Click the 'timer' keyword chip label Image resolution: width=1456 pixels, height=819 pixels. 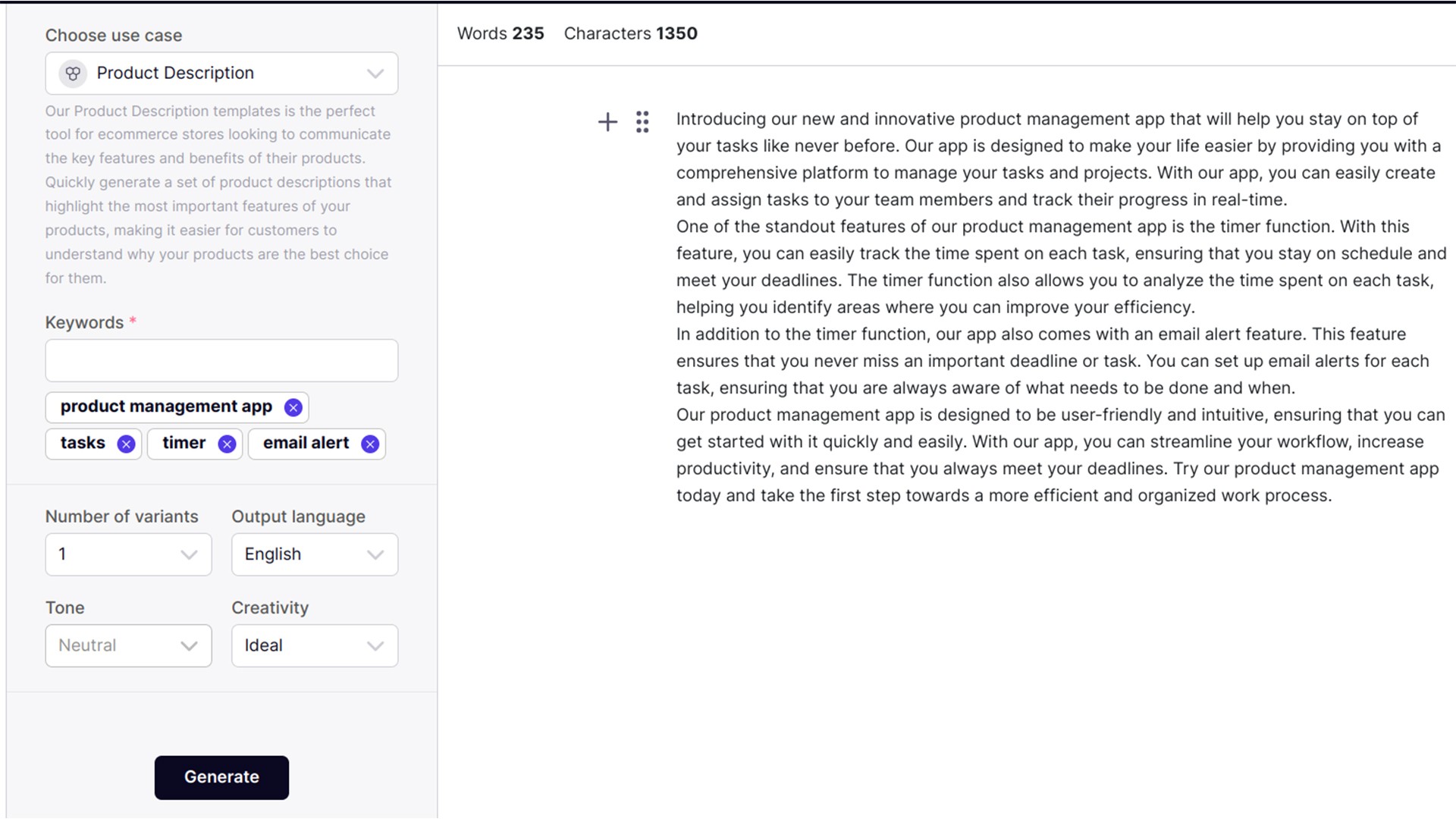click(184, 443)
